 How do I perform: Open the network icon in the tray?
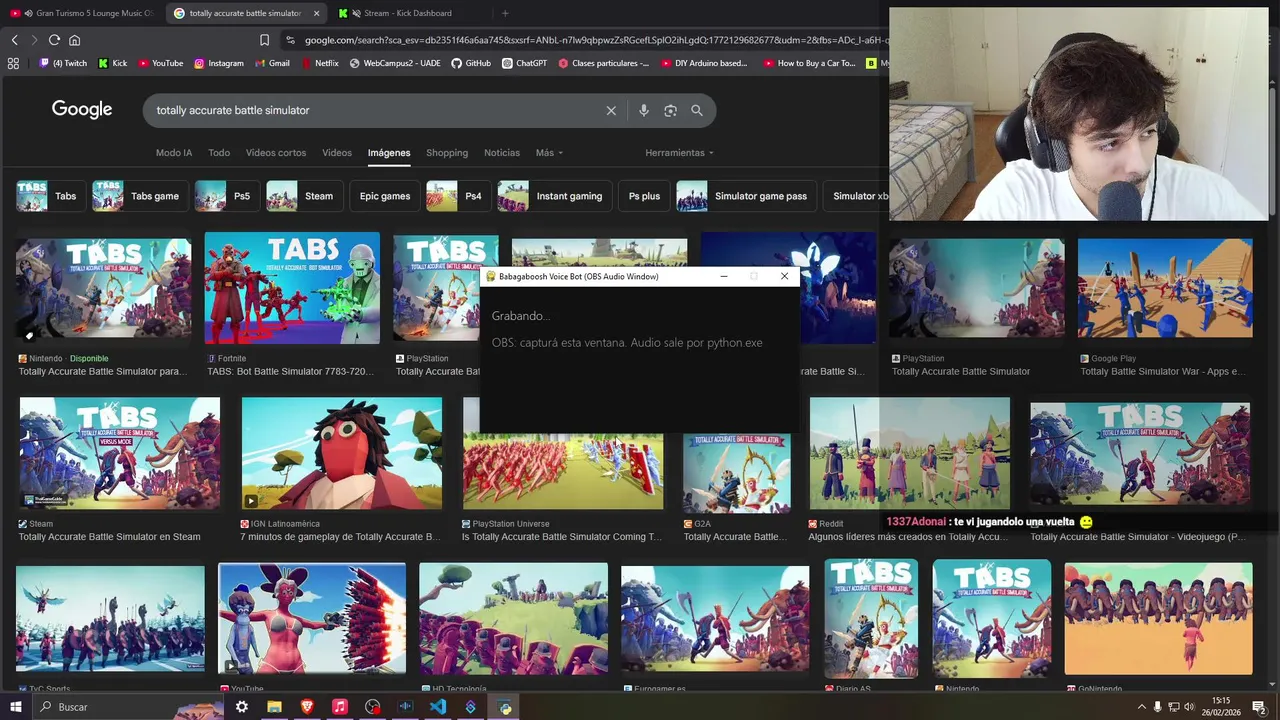click(1174, 707)
